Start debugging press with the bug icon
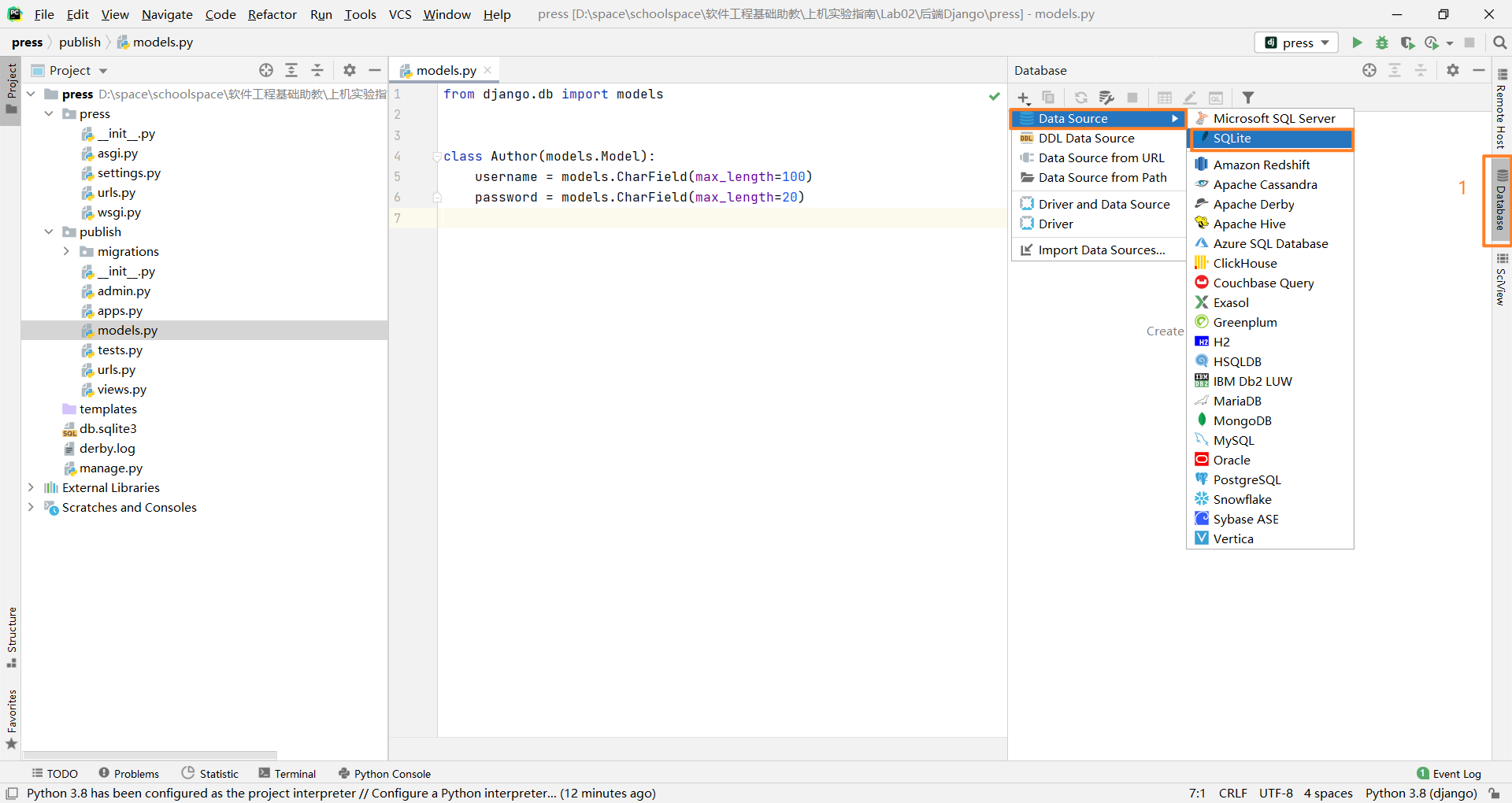The height and width of the screenshot is (803, 1512). pos(1382,43)
